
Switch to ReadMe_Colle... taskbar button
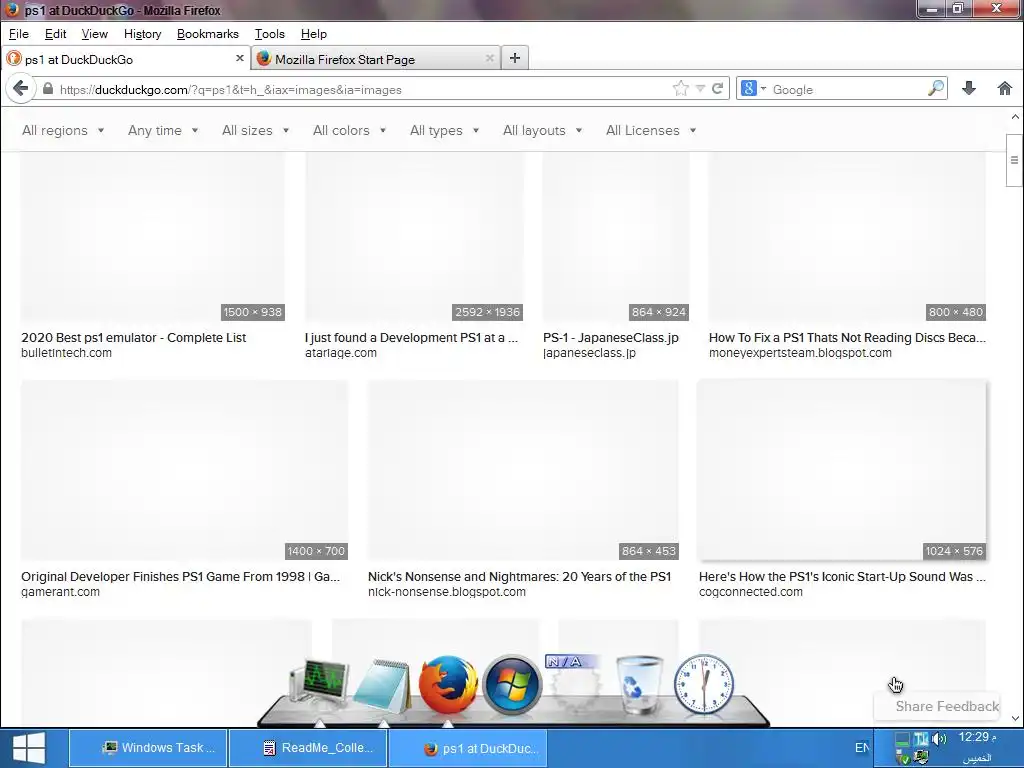tap(309, 748)
